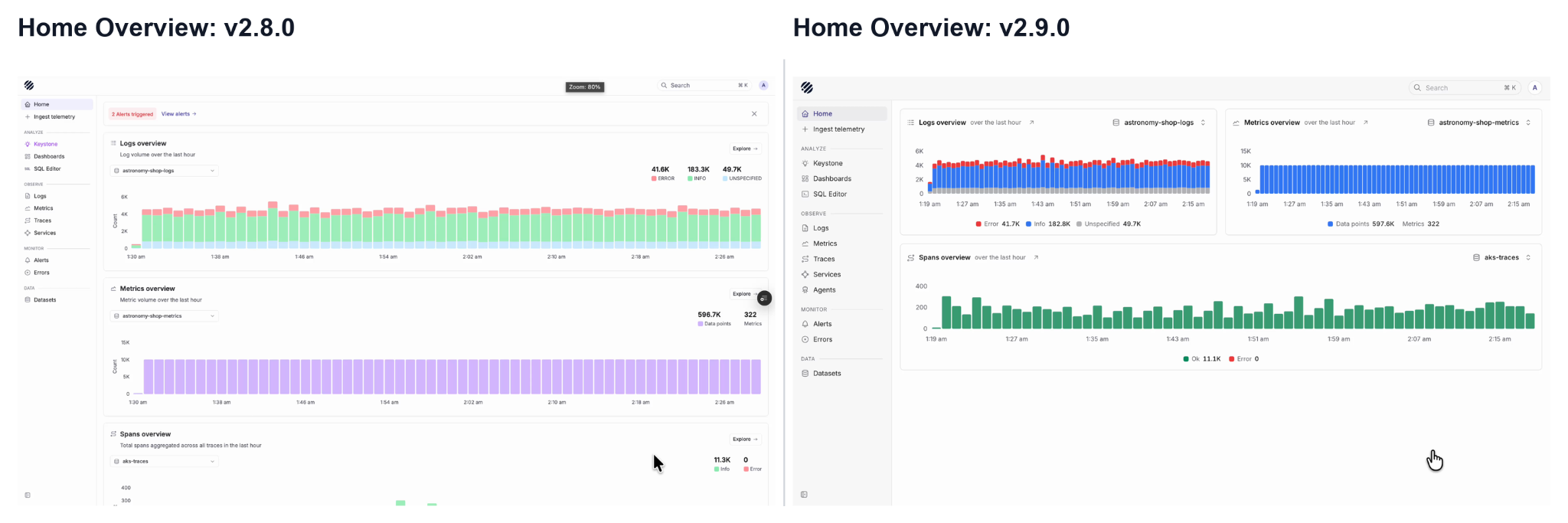
Task: Click user avatar A in v2.9.0
Action: pos(1534,87)
